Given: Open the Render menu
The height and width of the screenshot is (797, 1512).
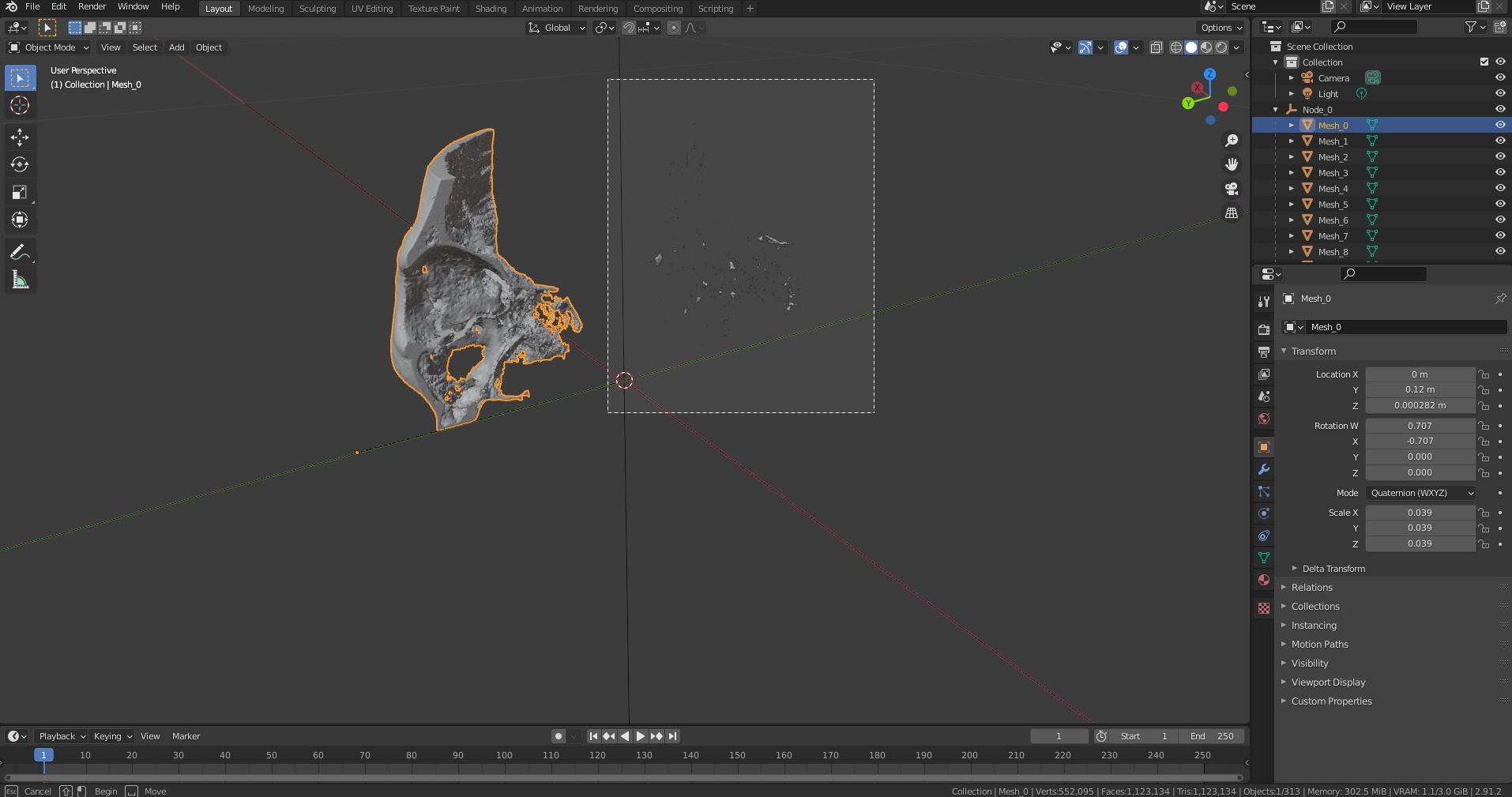Looking at the screenshot, I should coord(92,6).
